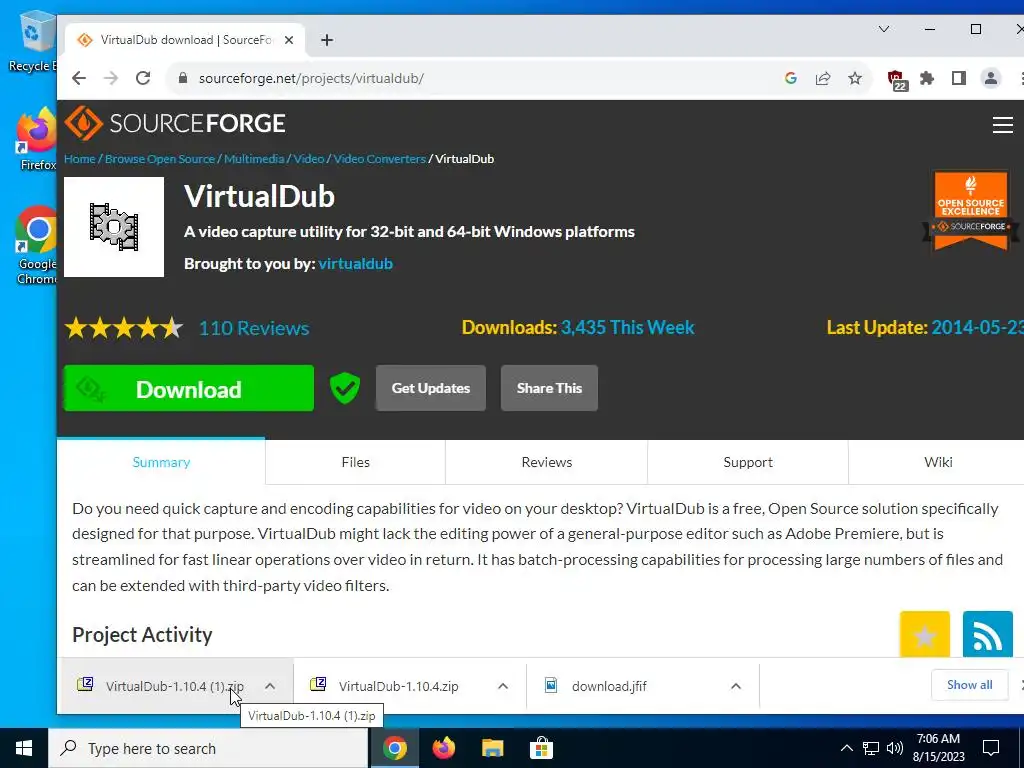
Task: Open the ad blocker extension with badge 22
Action: click(897, 80)
